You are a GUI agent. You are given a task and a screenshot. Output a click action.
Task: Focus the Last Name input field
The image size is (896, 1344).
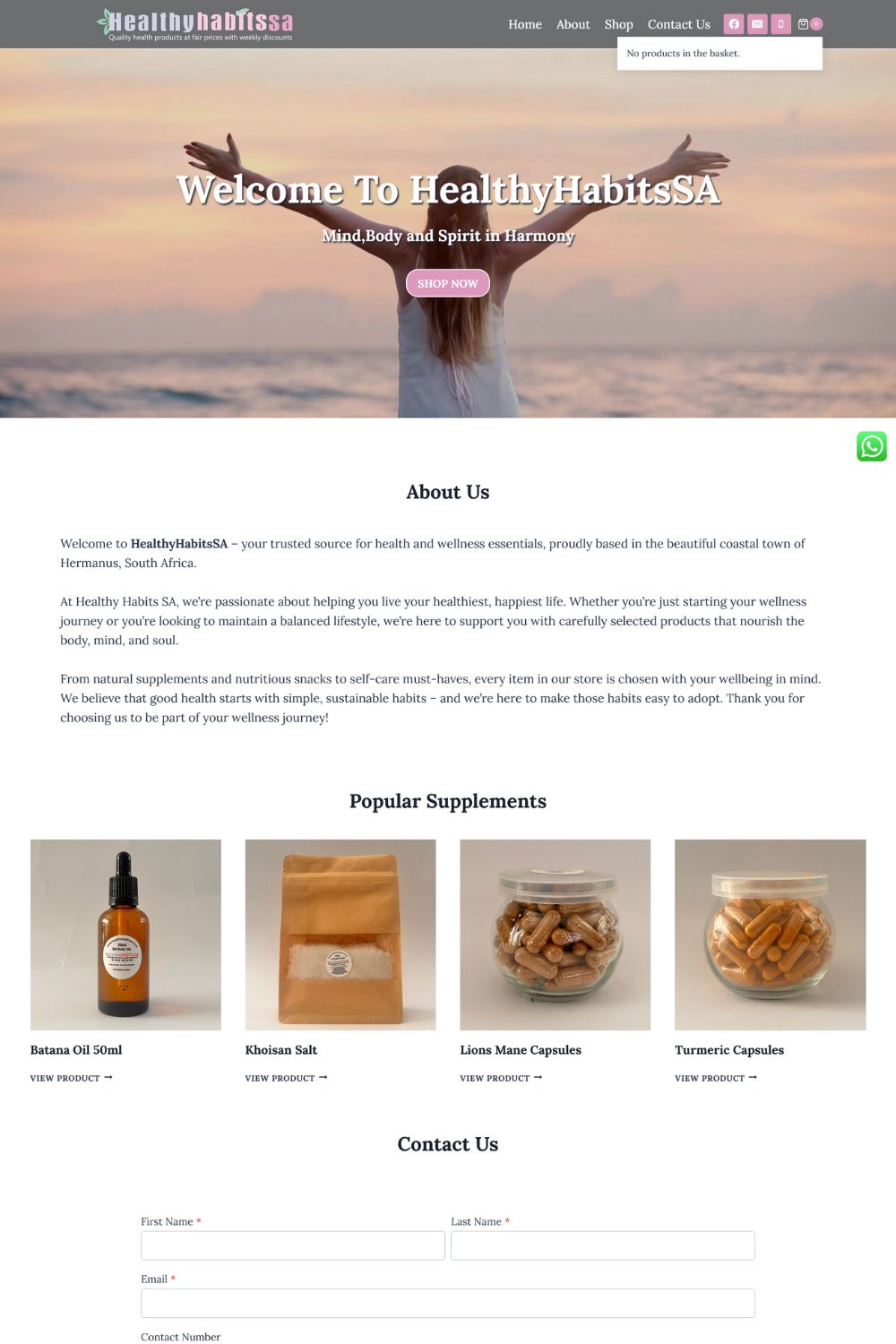point(603,1245)
